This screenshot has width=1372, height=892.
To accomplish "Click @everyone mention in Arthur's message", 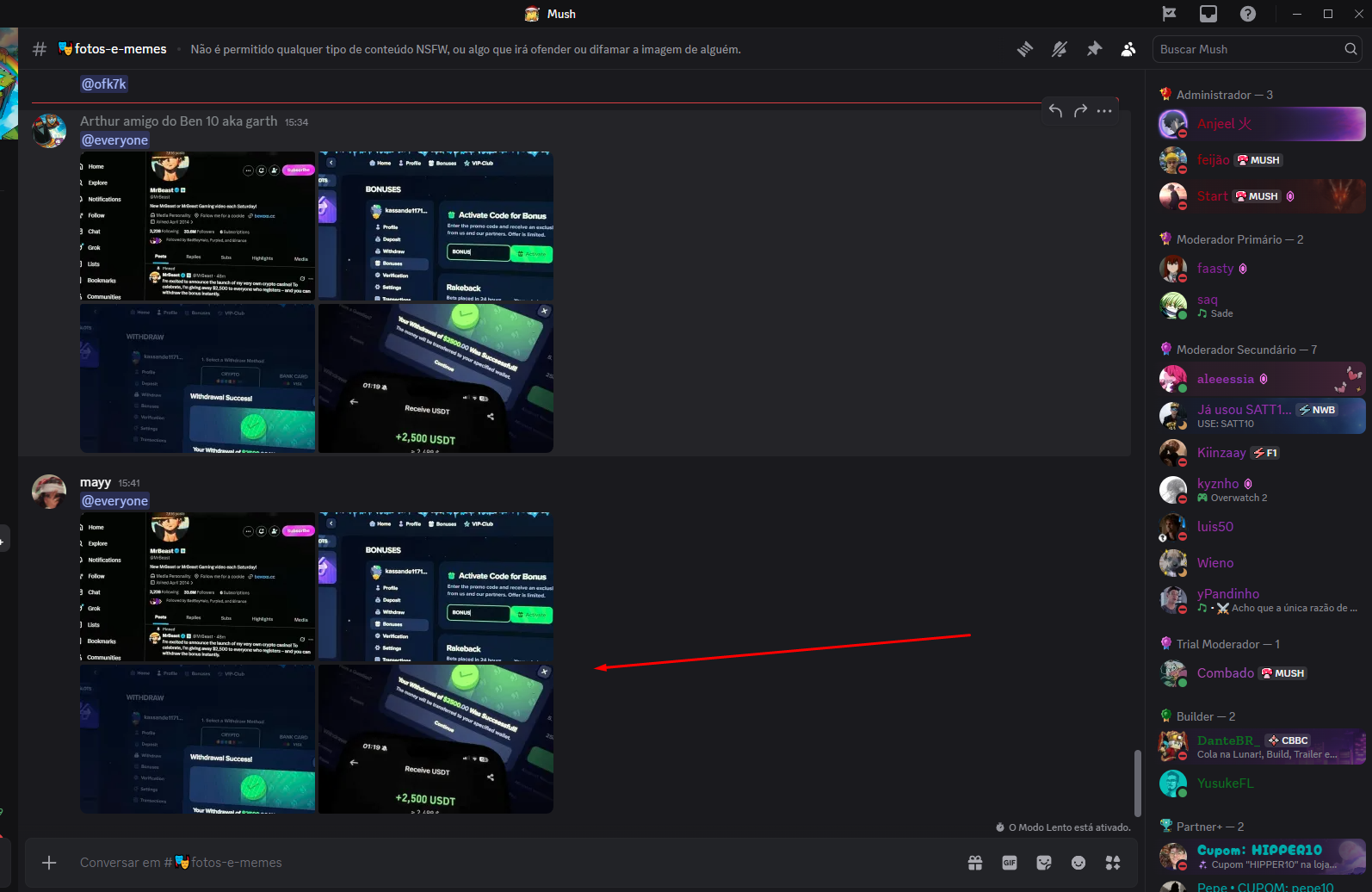I will (x=115, y=140).
